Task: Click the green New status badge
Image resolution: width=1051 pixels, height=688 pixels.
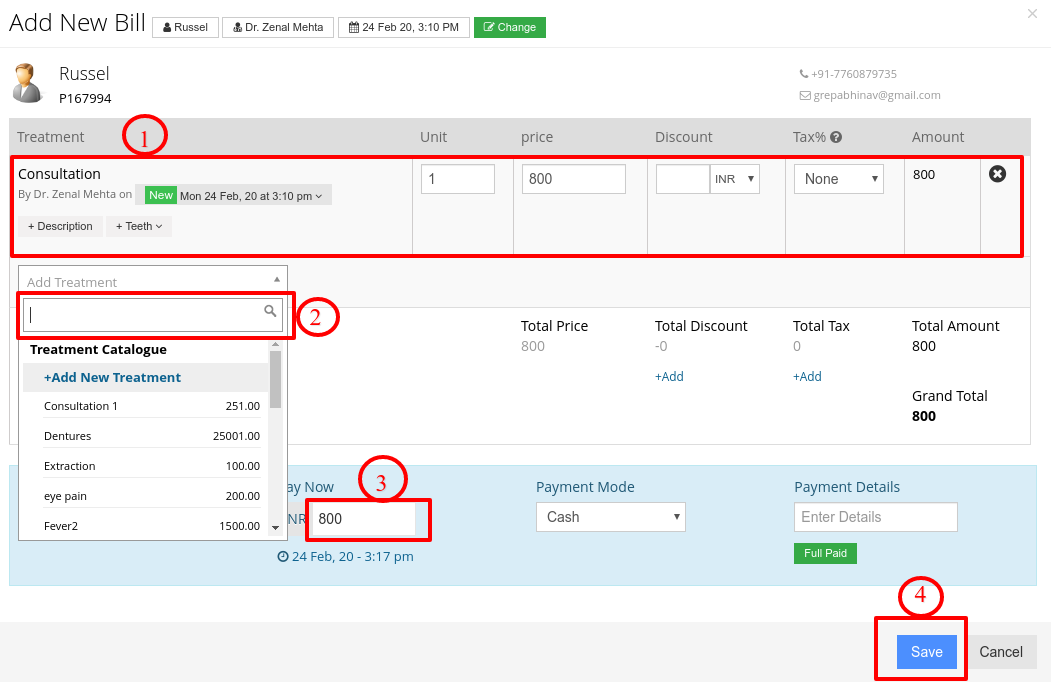Action: [x=161, y=195]
